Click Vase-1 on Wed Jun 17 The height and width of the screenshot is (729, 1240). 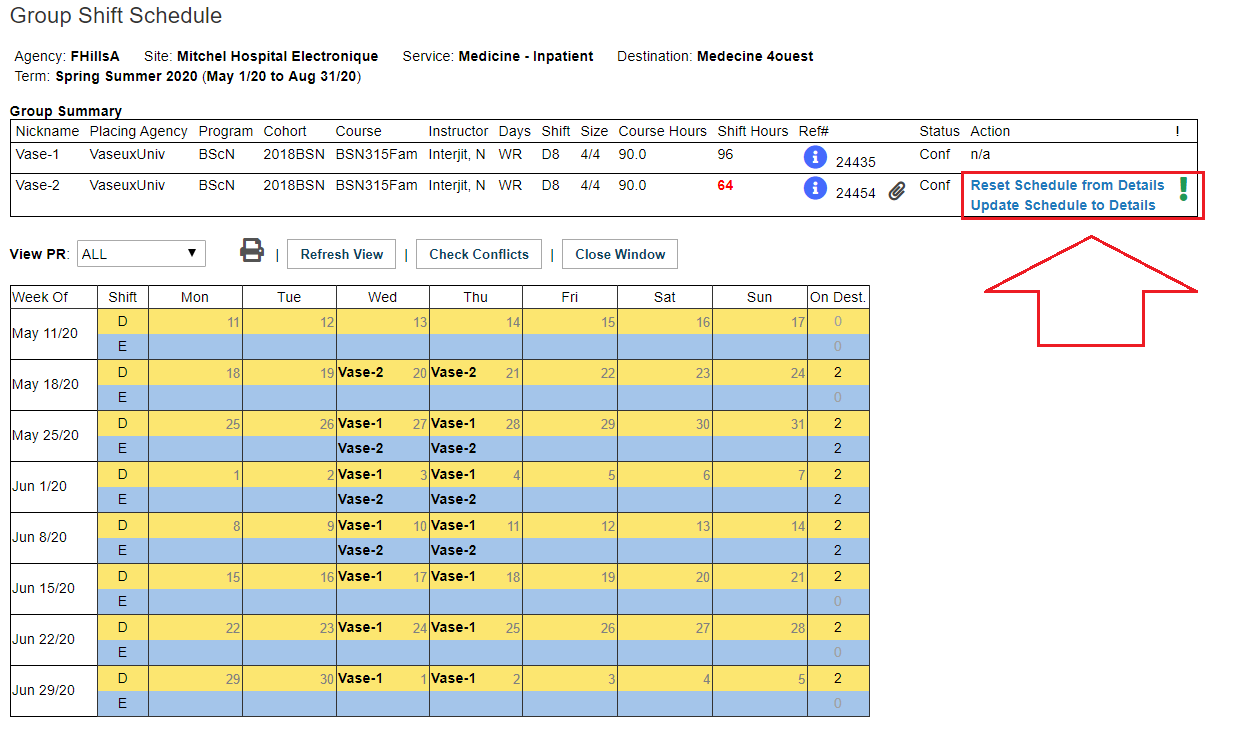[x=361, y=576]
